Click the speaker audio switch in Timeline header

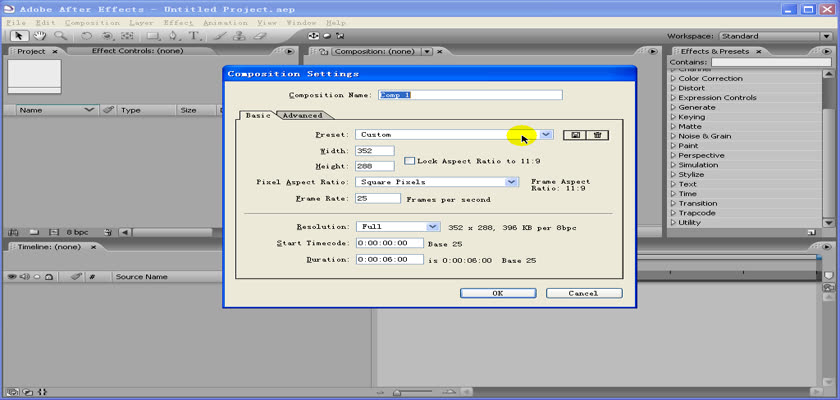tap(24, 277)
